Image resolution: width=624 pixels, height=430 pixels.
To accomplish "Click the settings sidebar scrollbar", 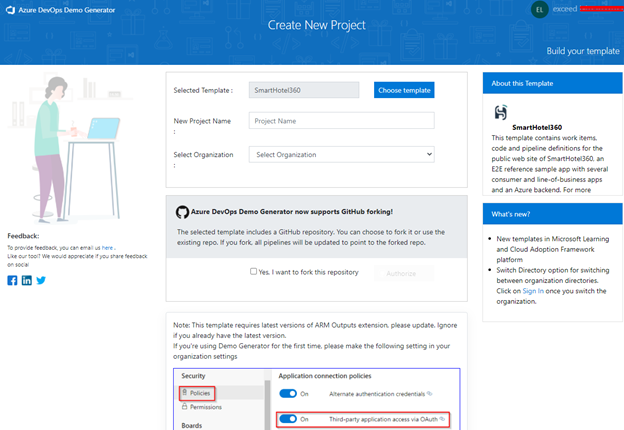I will click(267, 404).
